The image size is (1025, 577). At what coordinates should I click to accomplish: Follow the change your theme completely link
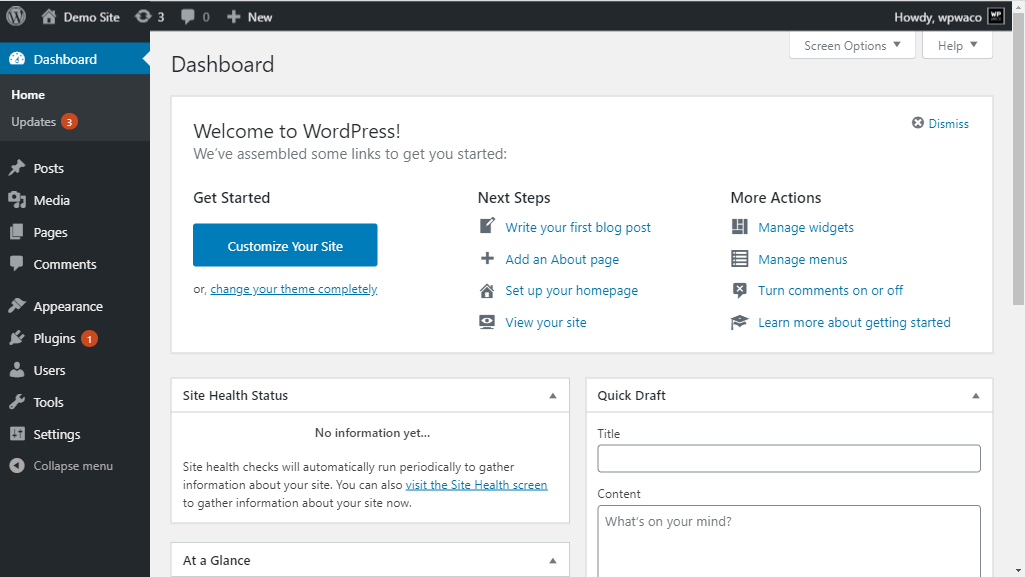coord(294,289)
